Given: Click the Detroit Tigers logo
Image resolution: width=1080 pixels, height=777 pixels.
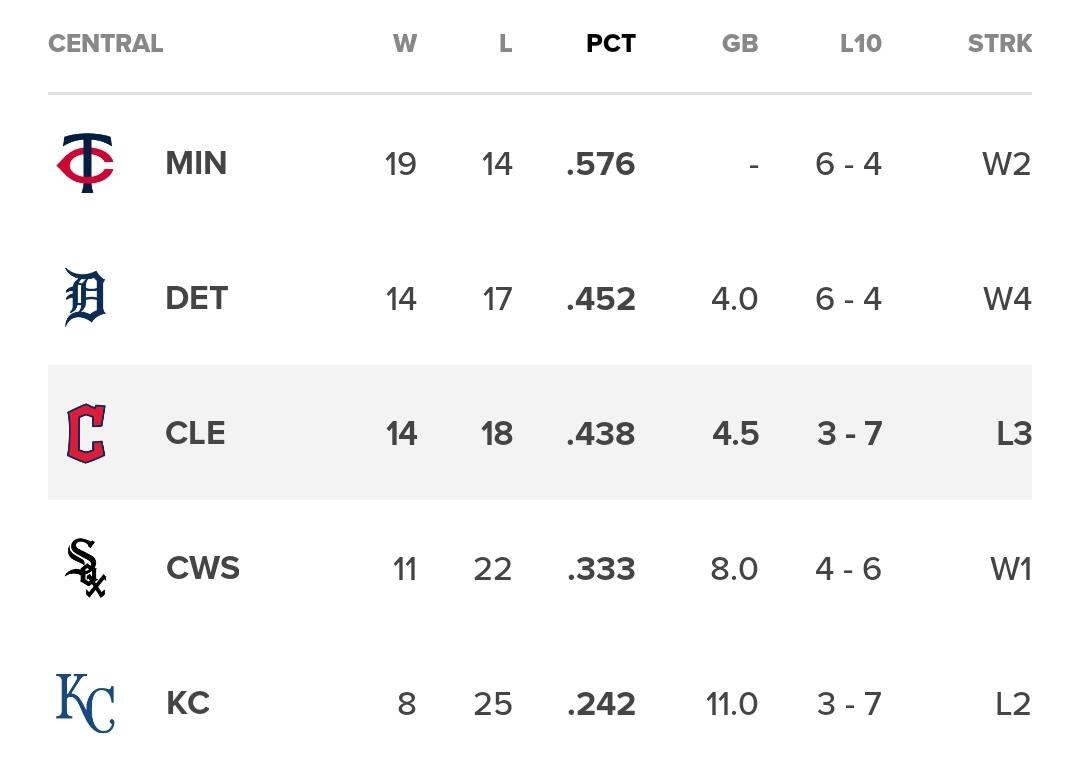Looking at the screenshot, I should pos(85,298).
